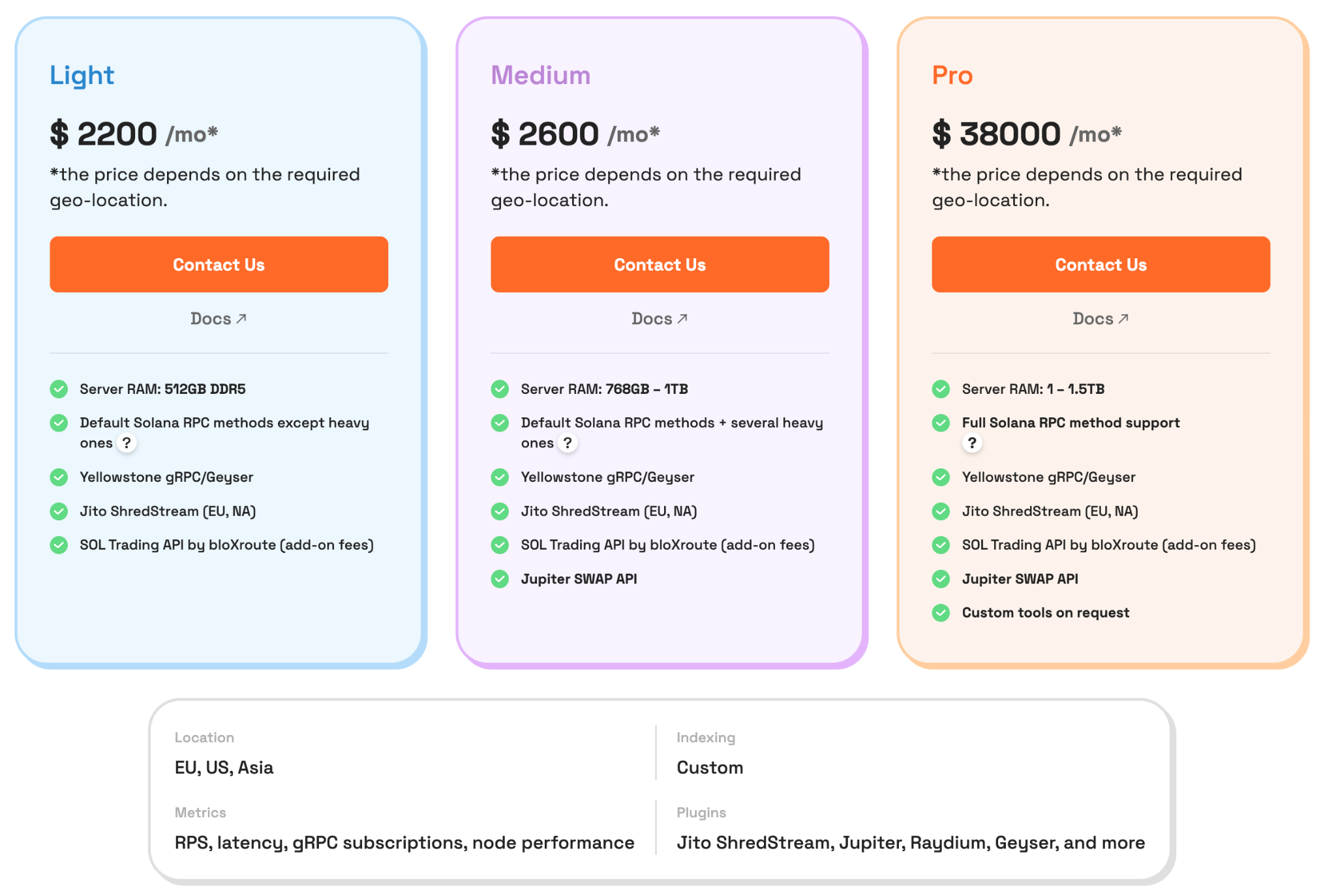This screenshot has height=896, width=1336.
Task: Click the Plugins list text
Action: (x=911, y=843)
